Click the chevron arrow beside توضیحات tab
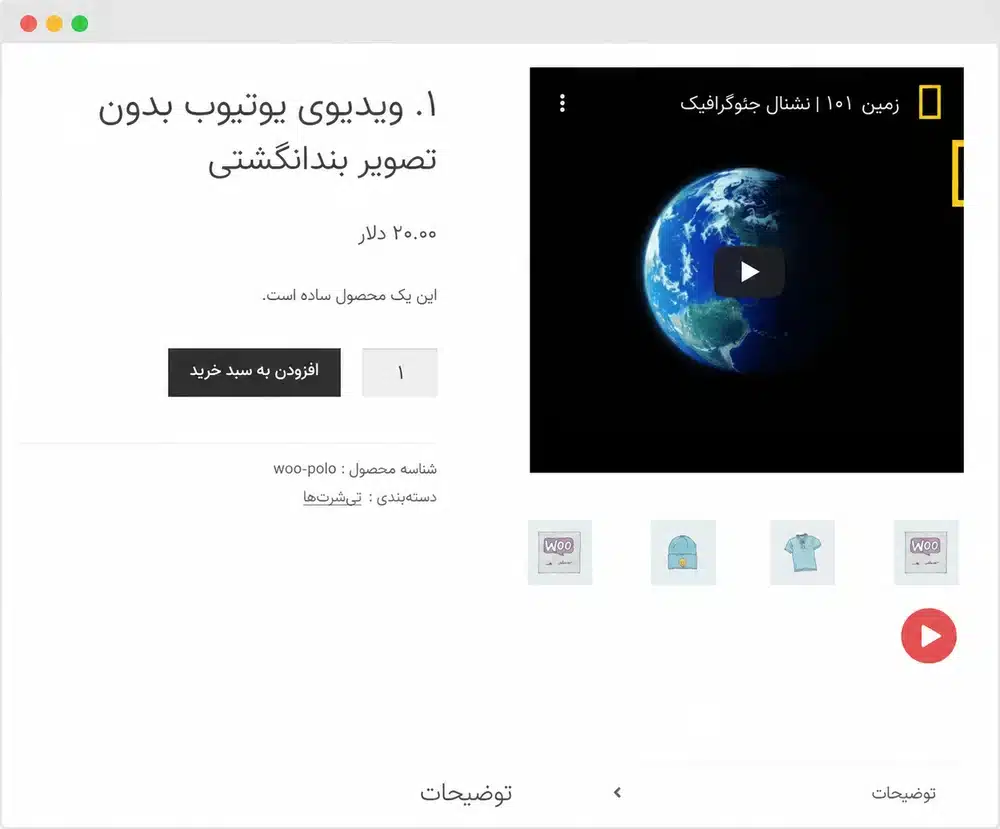This screenshot has width=1000, height=829. click(x=617, y=793)
